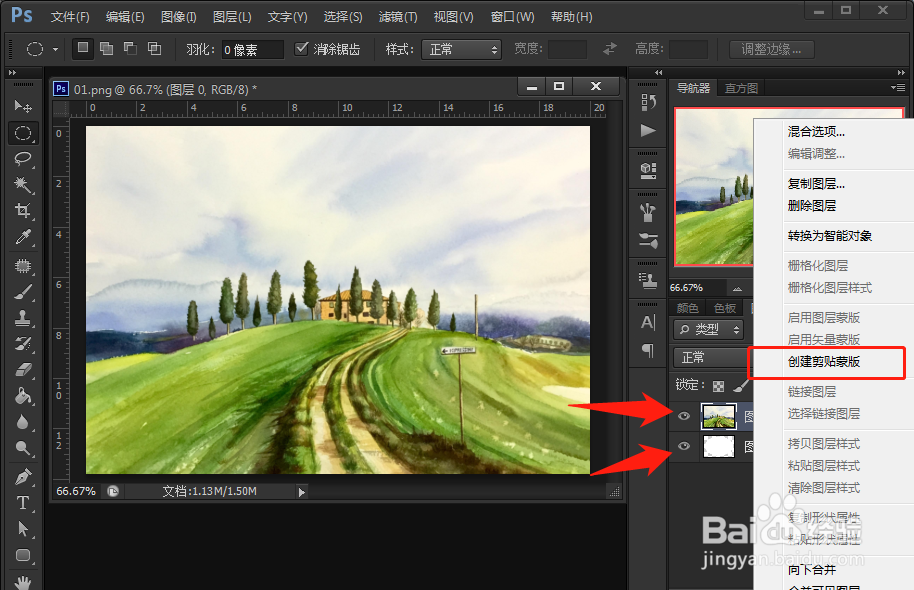Image resolution: width=914 pixels, height=590 pixels.
Task: Select the Paint Bucket tool
Action: click(23, 396)
